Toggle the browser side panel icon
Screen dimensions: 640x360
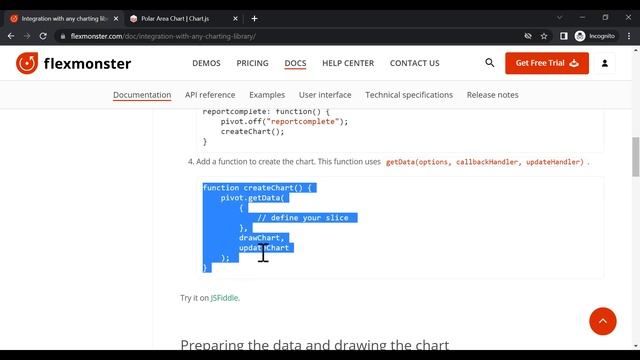(564, 36)
